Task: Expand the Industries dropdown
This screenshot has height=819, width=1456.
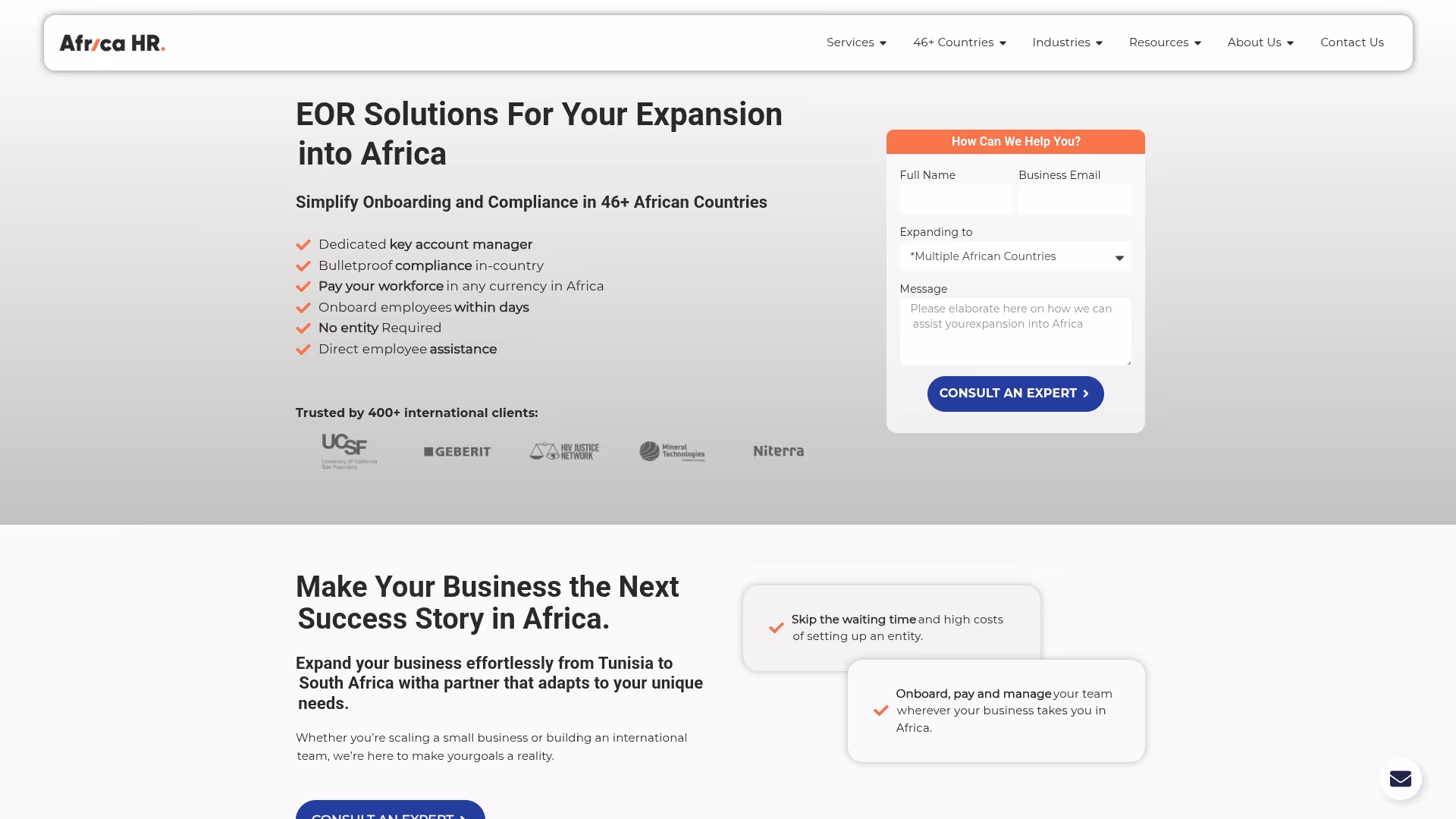Action: 1067,42
